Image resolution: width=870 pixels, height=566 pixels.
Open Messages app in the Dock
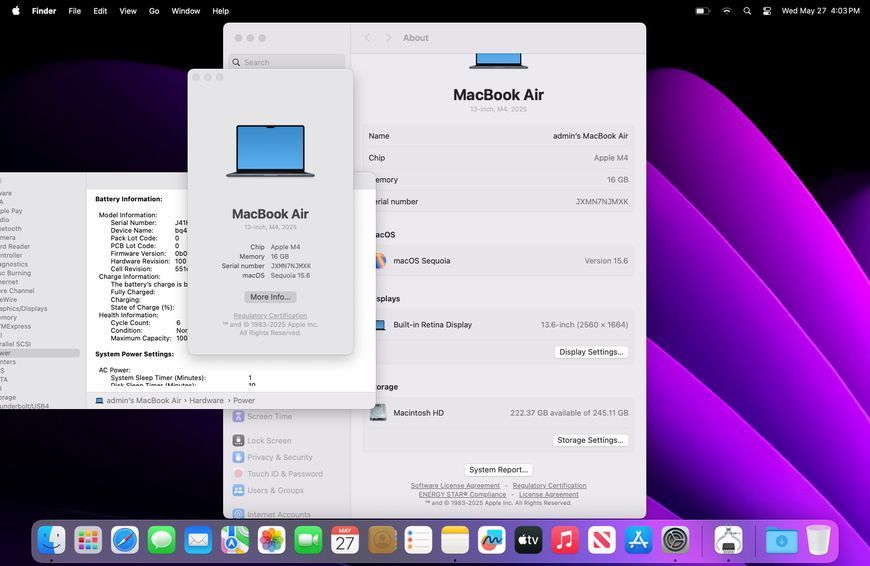point(161,539)
